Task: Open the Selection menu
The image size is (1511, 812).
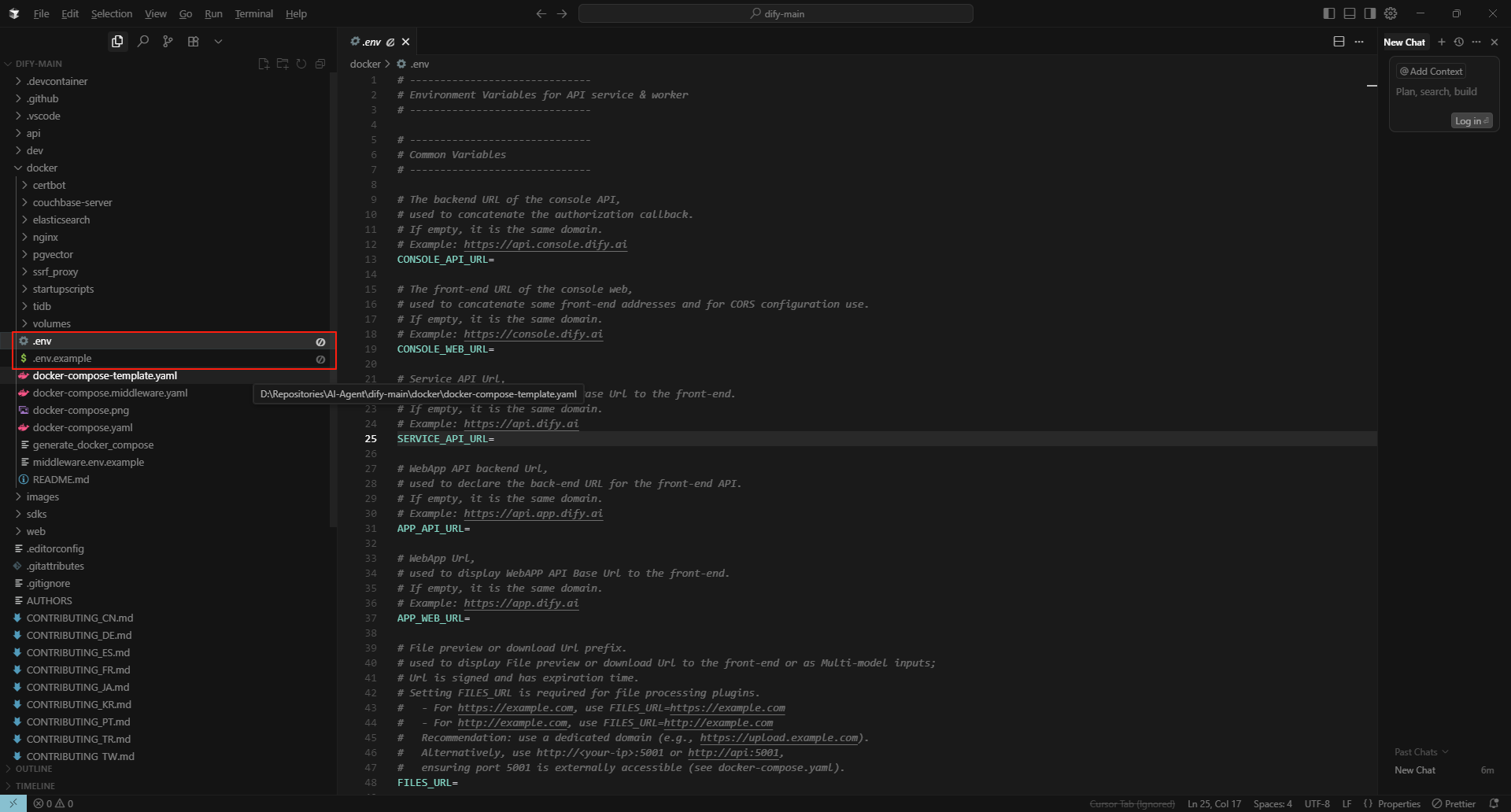Action: 112,13
